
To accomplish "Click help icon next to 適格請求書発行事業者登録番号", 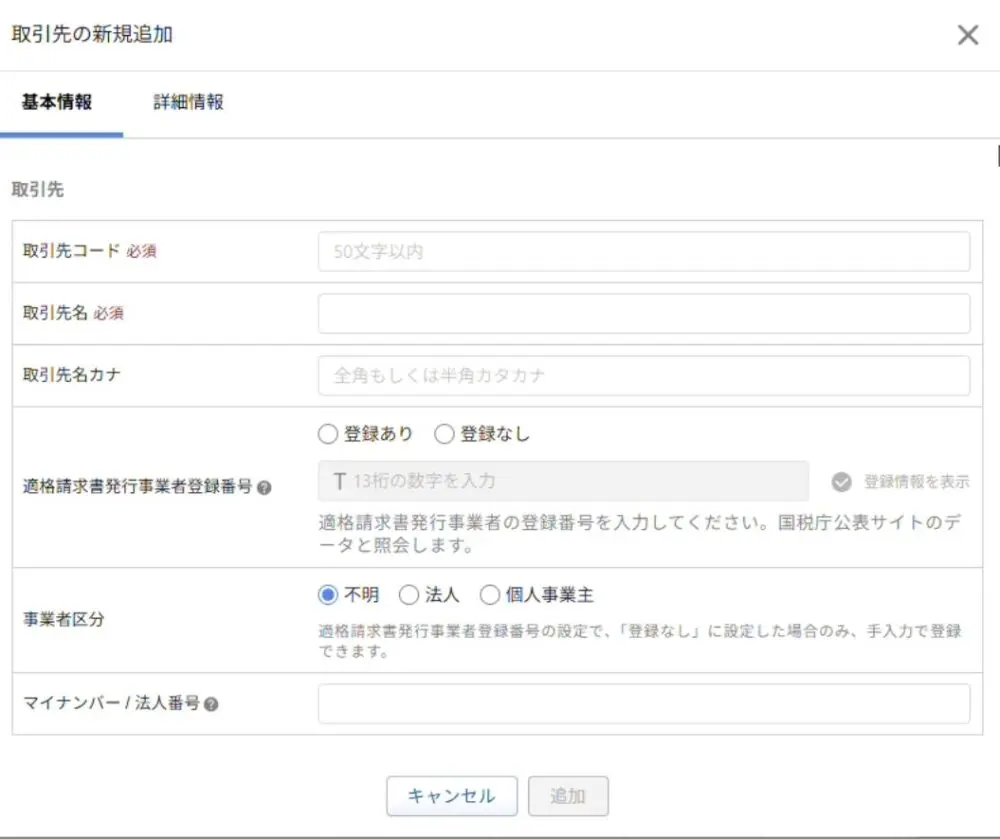I will [x=264, y=489].
